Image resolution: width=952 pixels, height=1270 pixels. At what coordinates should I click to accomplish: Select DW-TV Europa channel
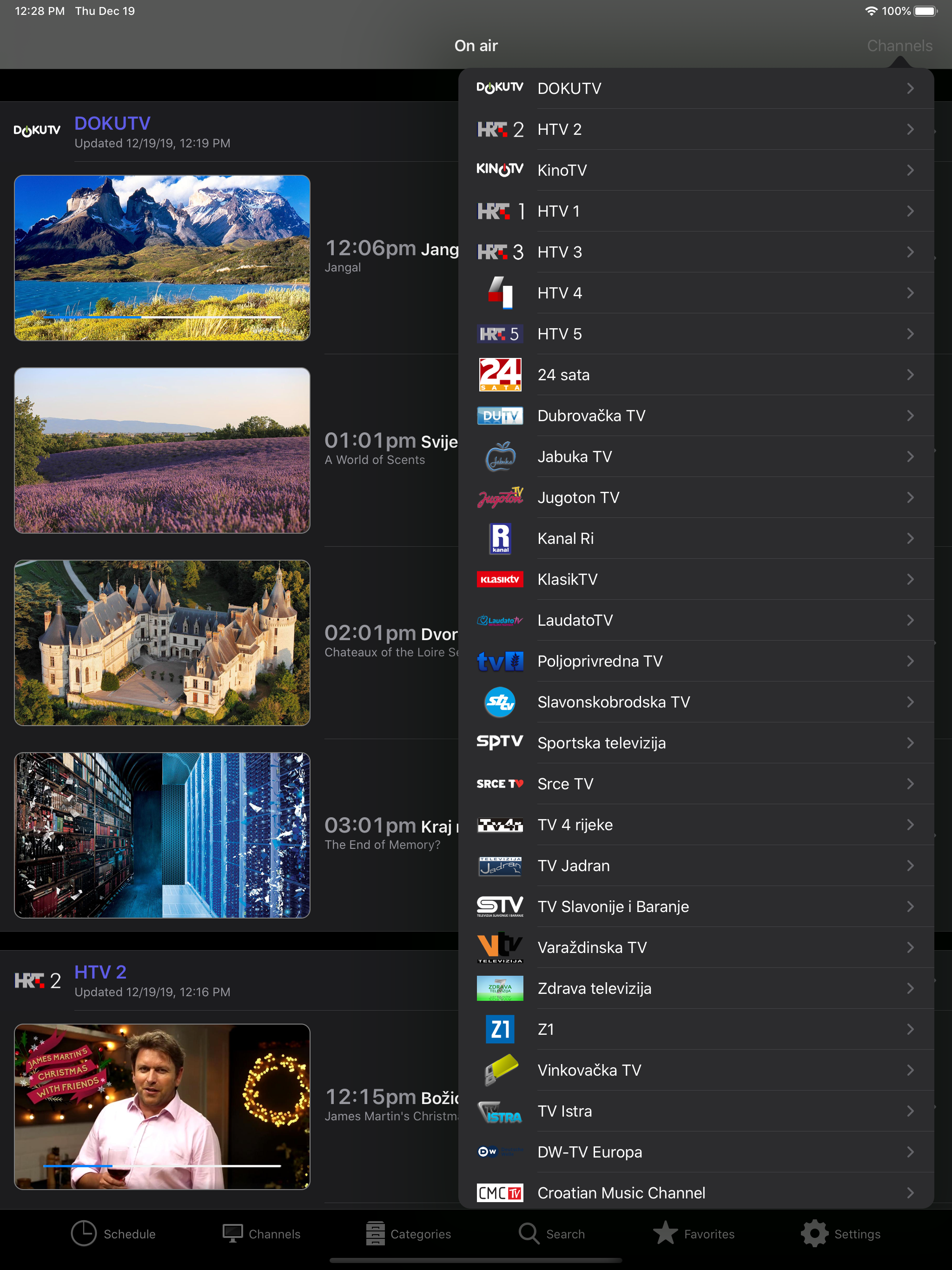coord(696,1152)
